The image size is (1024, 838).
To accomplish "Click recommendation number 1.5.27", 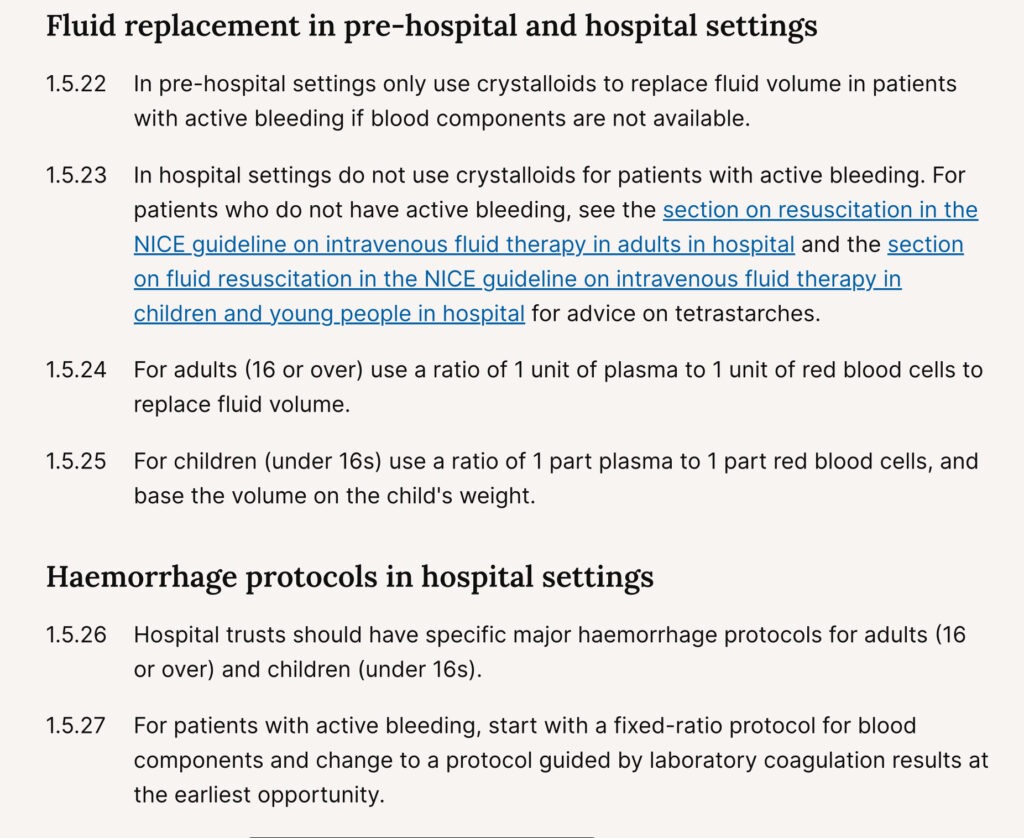I will 76,726.
